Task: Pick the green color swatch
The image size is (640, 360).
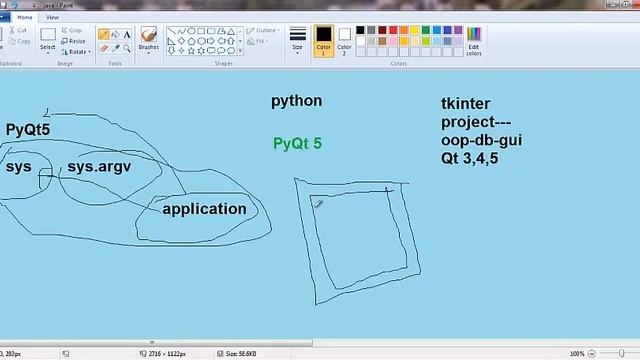Action: (426, 30)
